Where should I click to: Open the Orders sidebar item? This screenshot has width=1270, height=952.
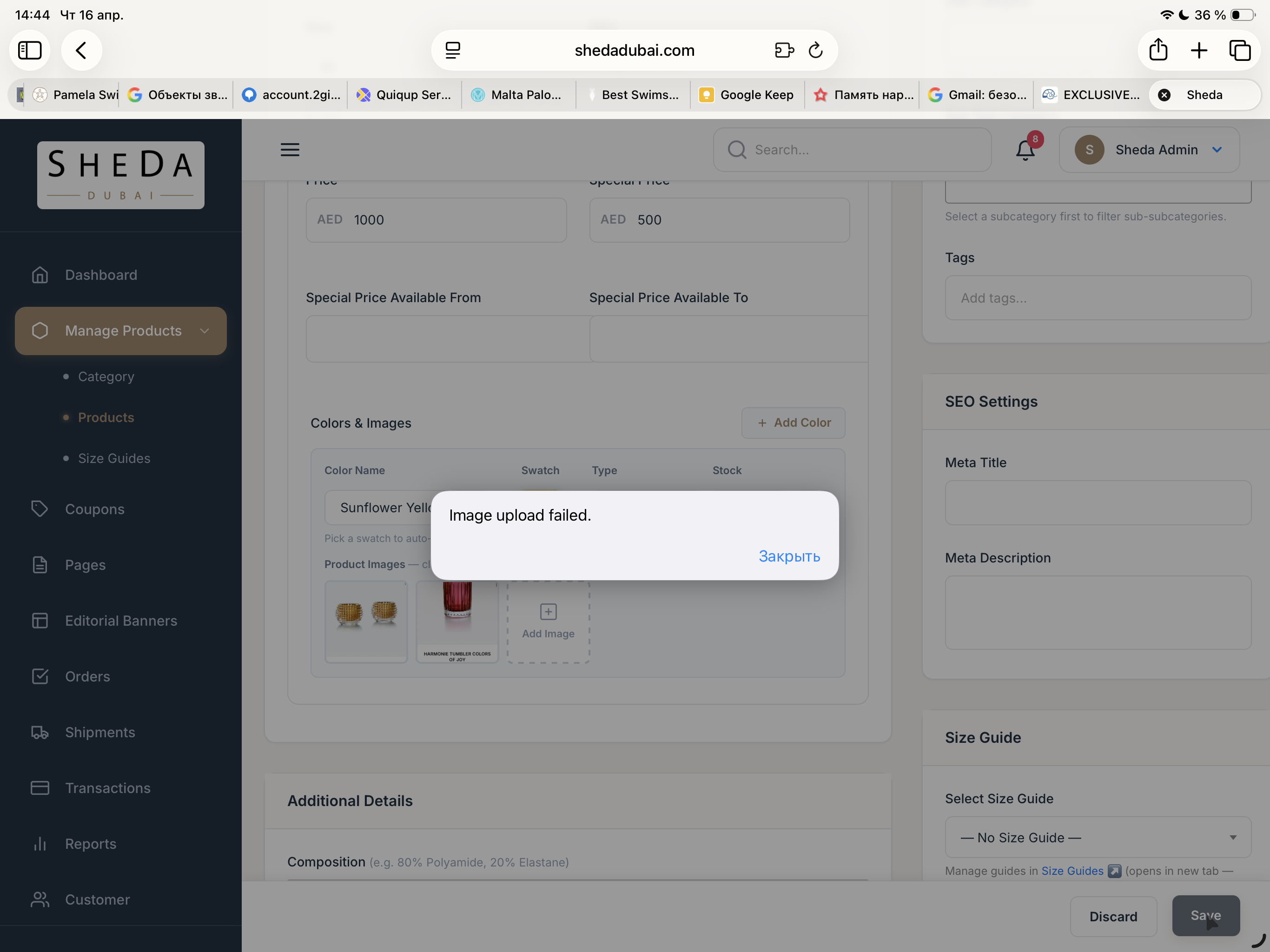click(87, 676)
